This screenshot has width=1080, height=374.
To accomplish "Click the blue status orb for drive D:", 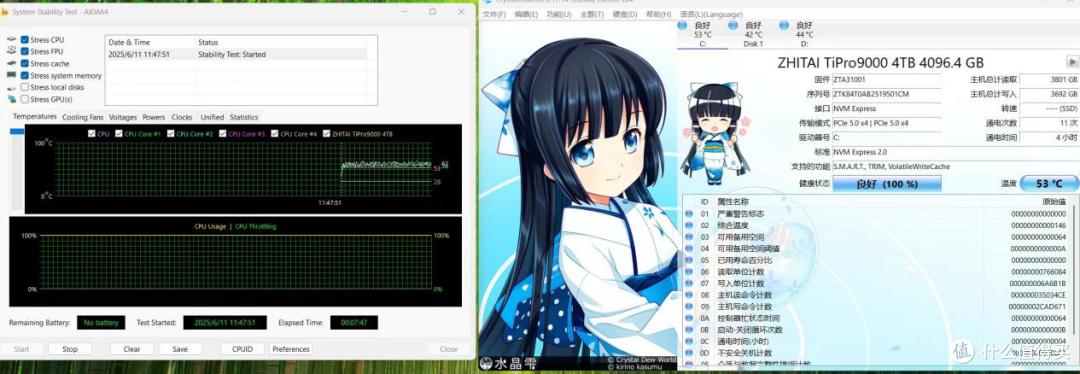I will click(x=783, y=25).
